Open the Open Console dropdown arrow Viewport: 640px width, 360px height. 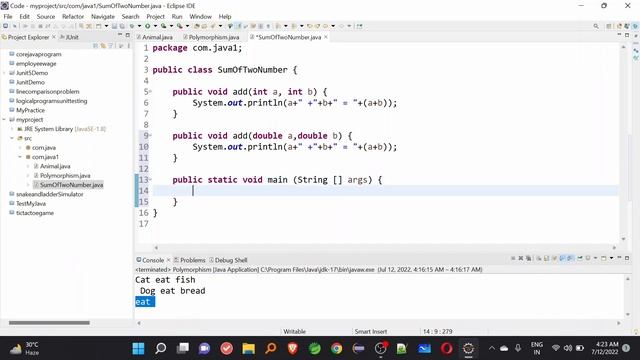click(611, 258)
